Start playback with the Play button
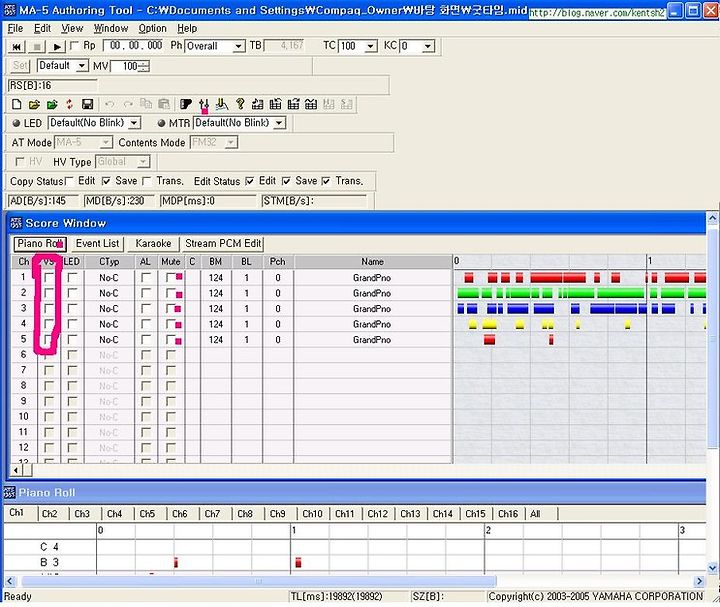720x607 pixels. pyautogui.click(x=56, y=46)
